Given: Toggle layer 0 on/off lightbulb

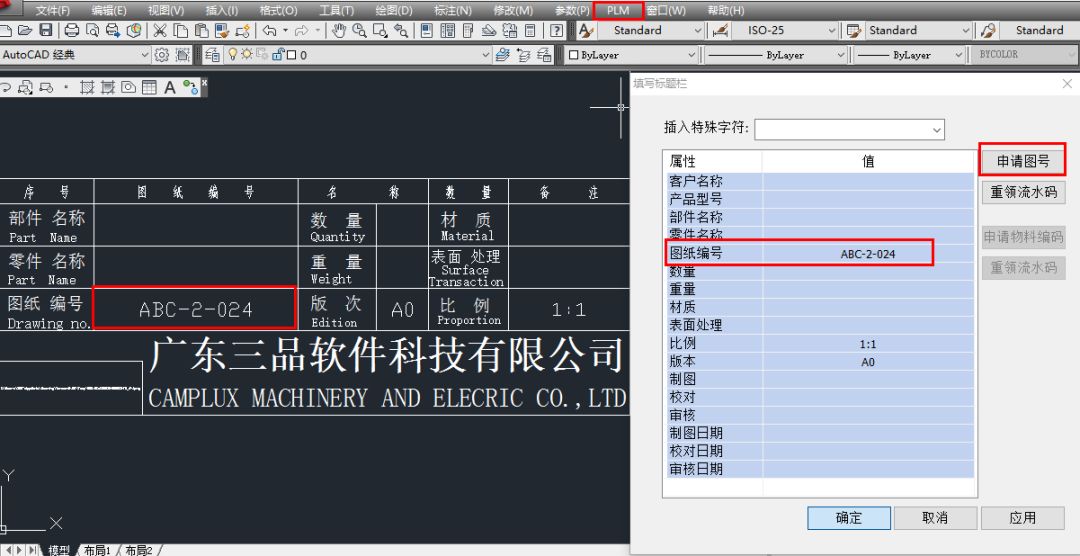Looking at the screenshot, I should 233,54.
